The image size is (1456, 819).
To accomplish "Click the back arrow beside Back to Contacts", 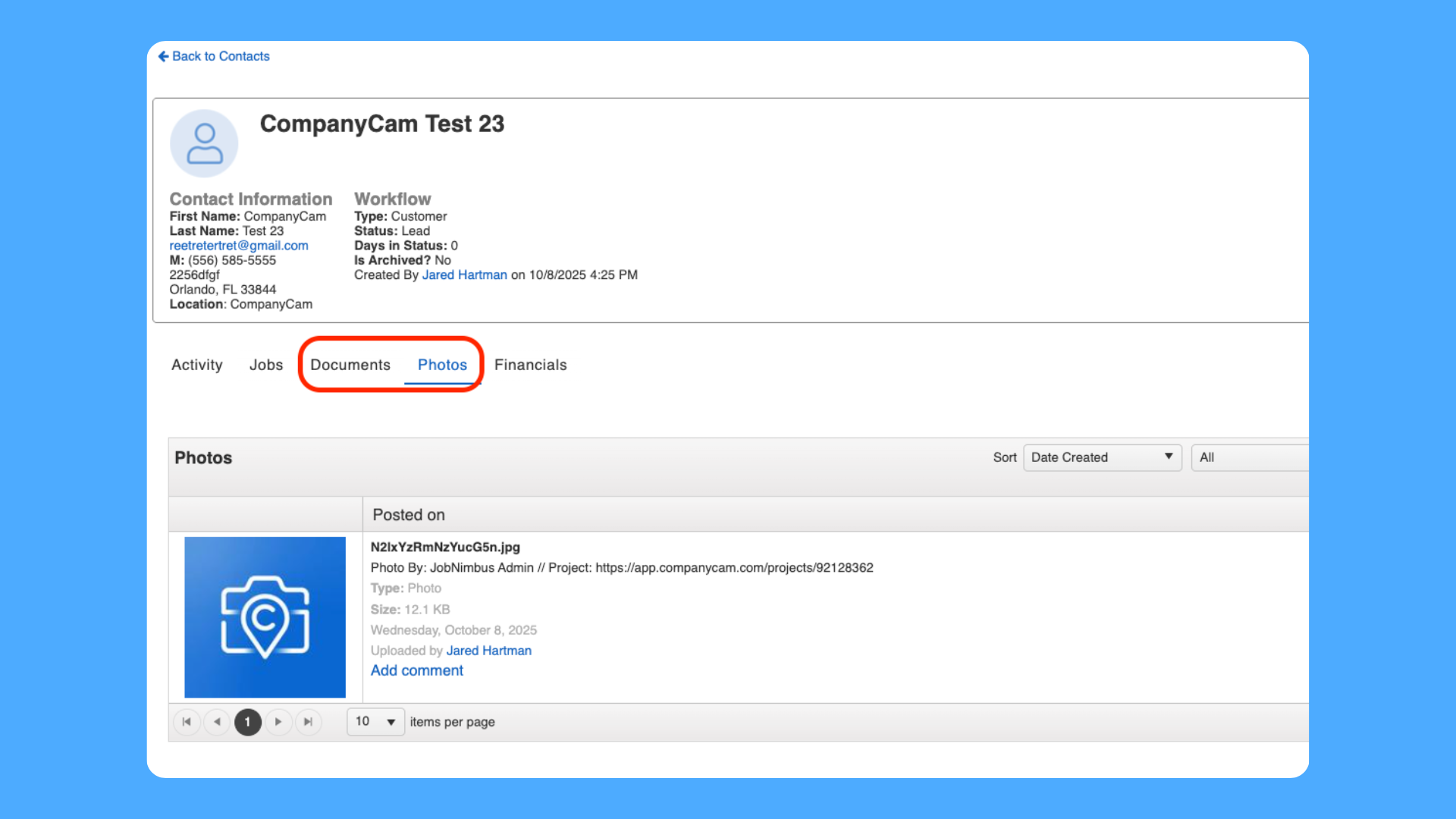I will coord(163,56).
